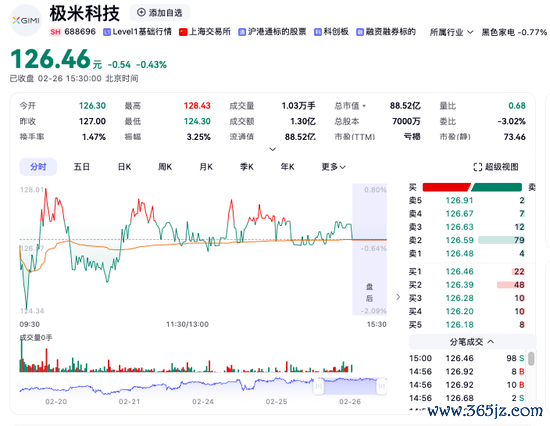
Task: Click the 最低 124.30 value
Action: (x=197, y=121)
